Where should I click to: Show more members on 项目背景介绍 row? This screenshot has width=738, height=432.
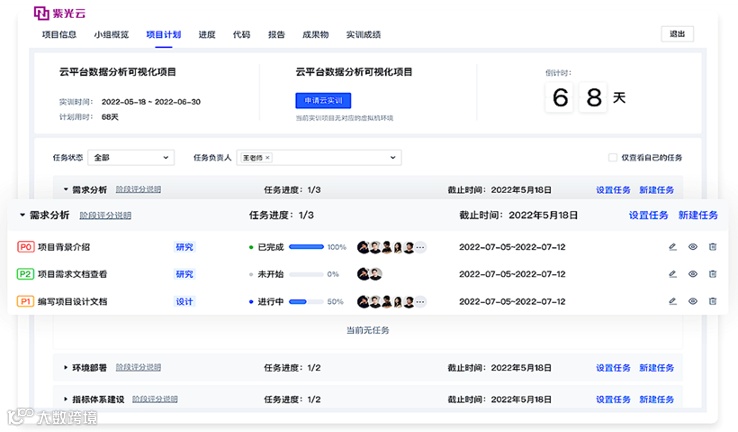tap(421, 247)
